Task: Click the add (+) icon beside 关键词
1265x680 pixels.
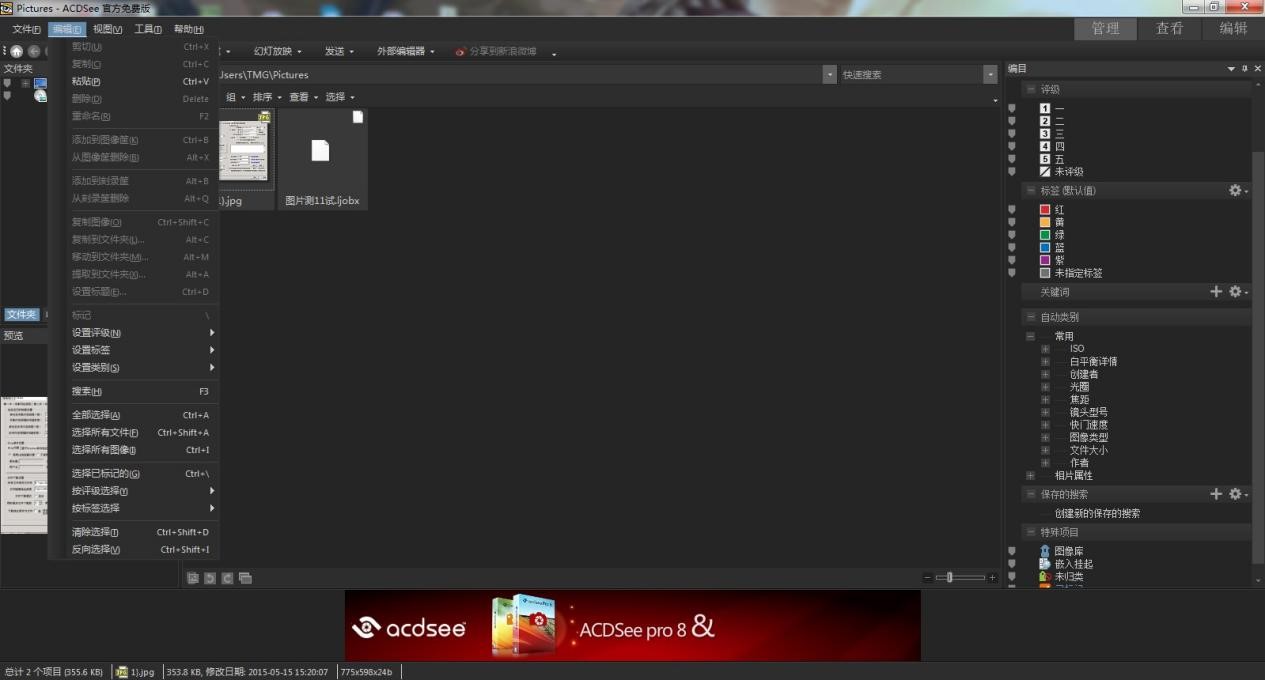Action: click(1216, 291)
